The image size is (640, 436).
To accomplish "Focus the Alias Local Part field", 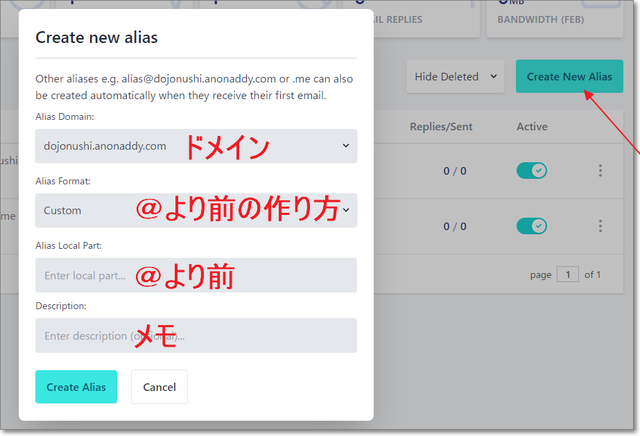I will pyautogui.click(x=195, y=275).
